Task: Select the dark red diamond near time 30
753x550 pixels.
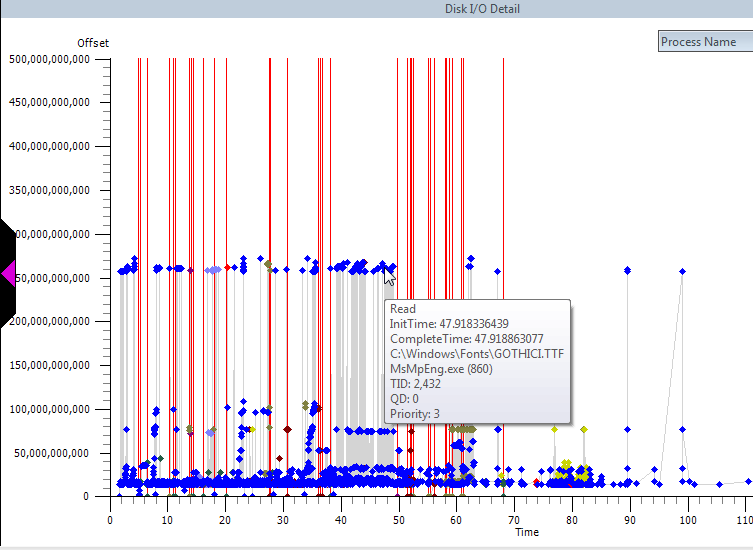Action: 287,429
